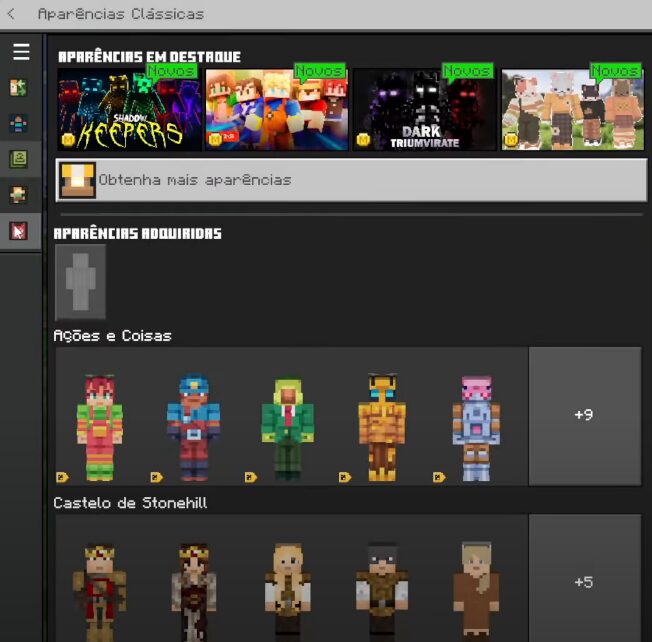Viewport: 652px width, 642px height.
Task: Click the yellow tag under the red-haired girl skin
Action: click(62, 477)
